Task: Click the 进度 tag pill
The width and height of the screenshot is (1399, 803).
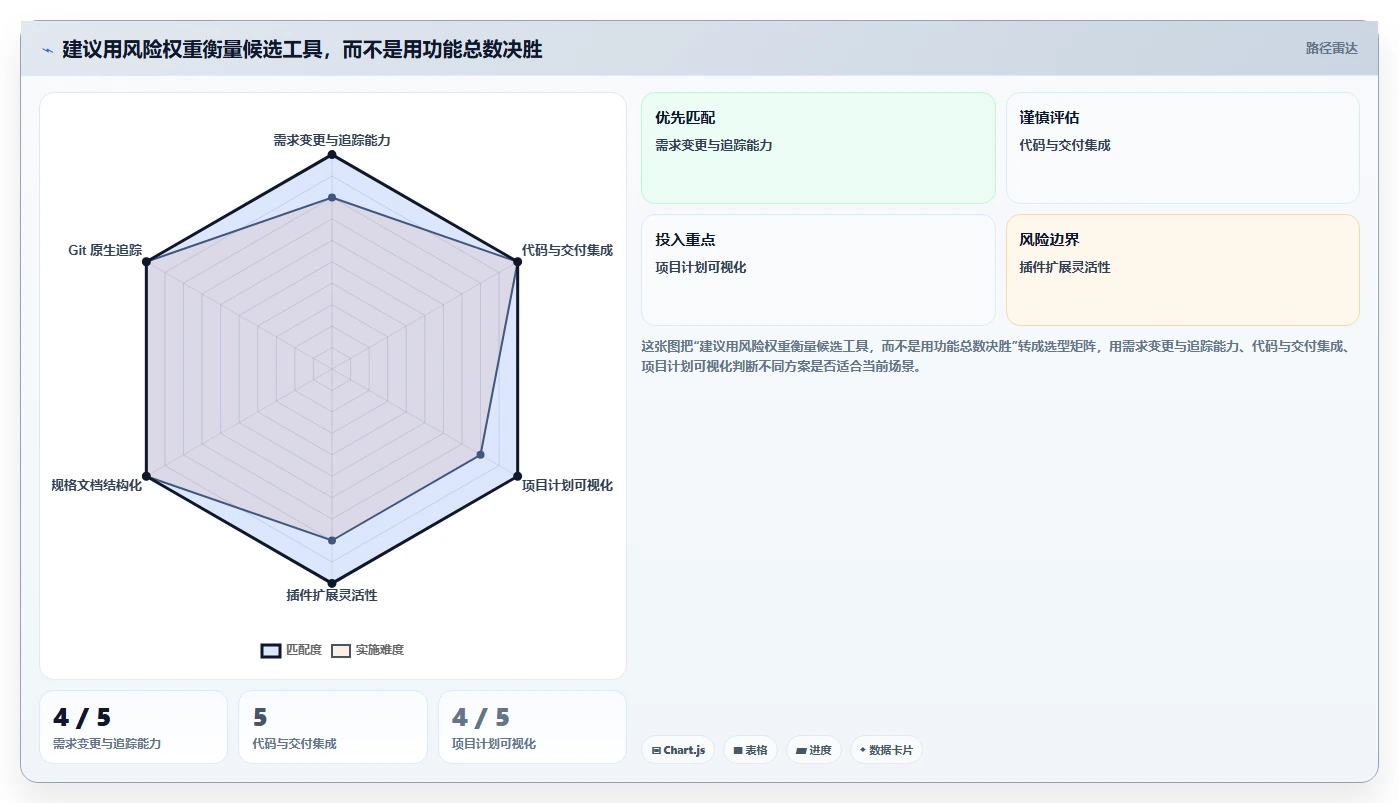Action: click(814, 750)
